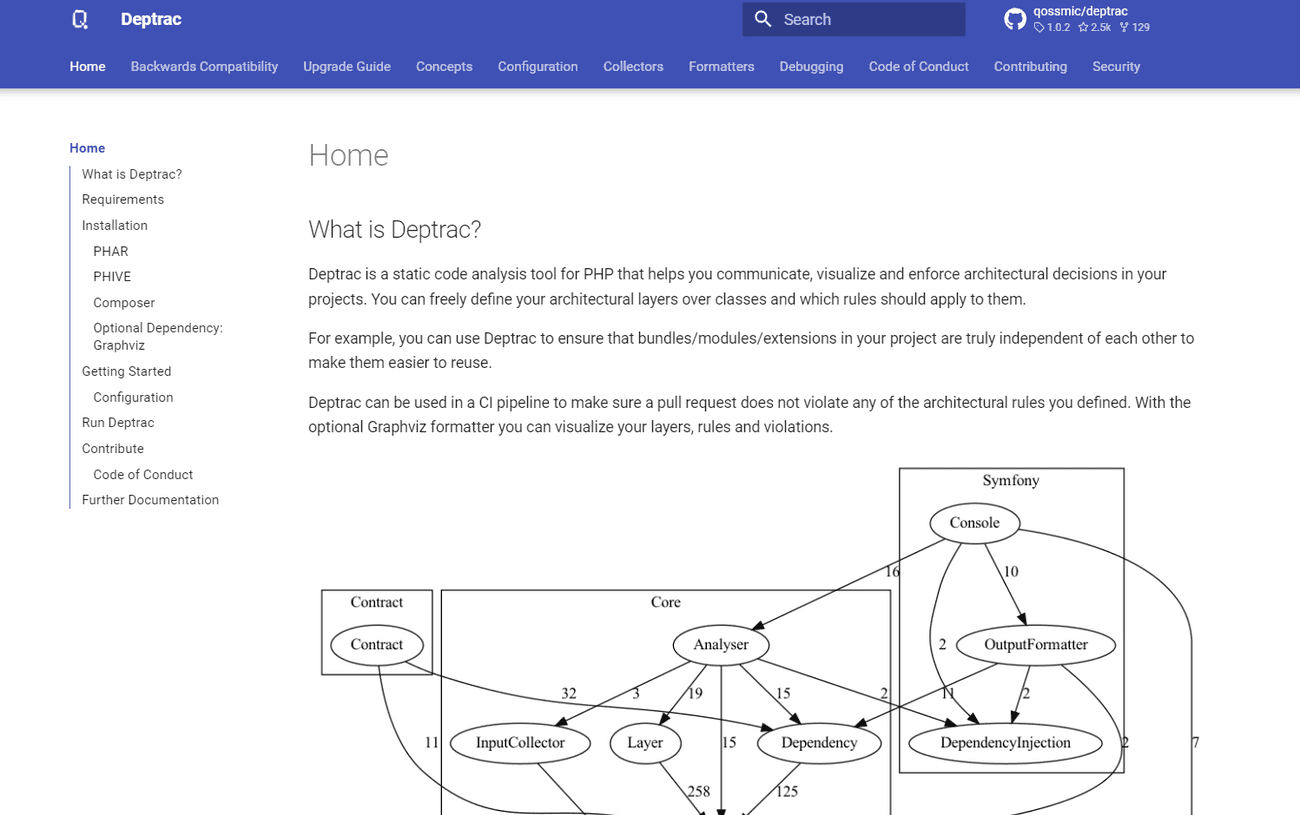The image size is (1300, 815).
Task: Open the GitHub repository icon
Action: [x=1015, y=19]
